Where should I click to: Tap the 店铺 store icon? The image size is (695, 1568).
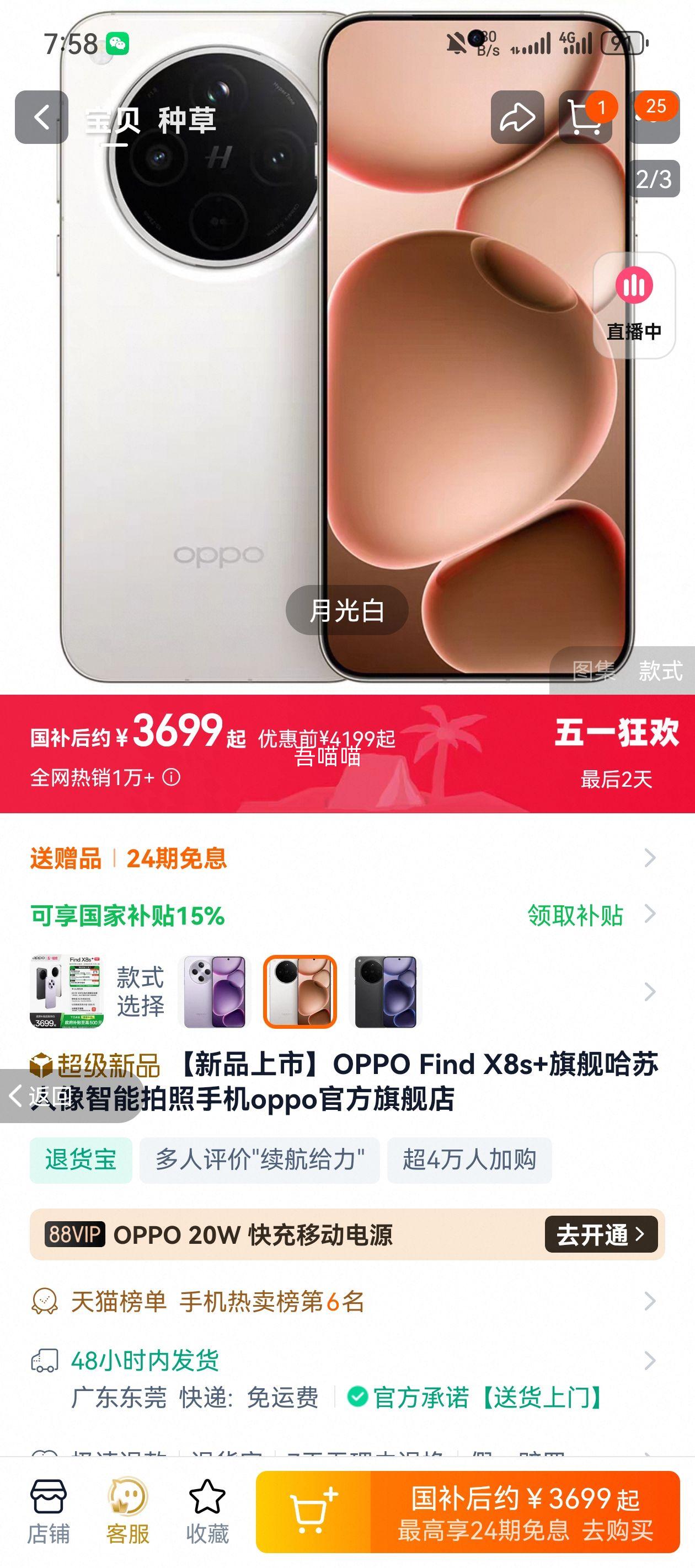tap(48, 1511)
